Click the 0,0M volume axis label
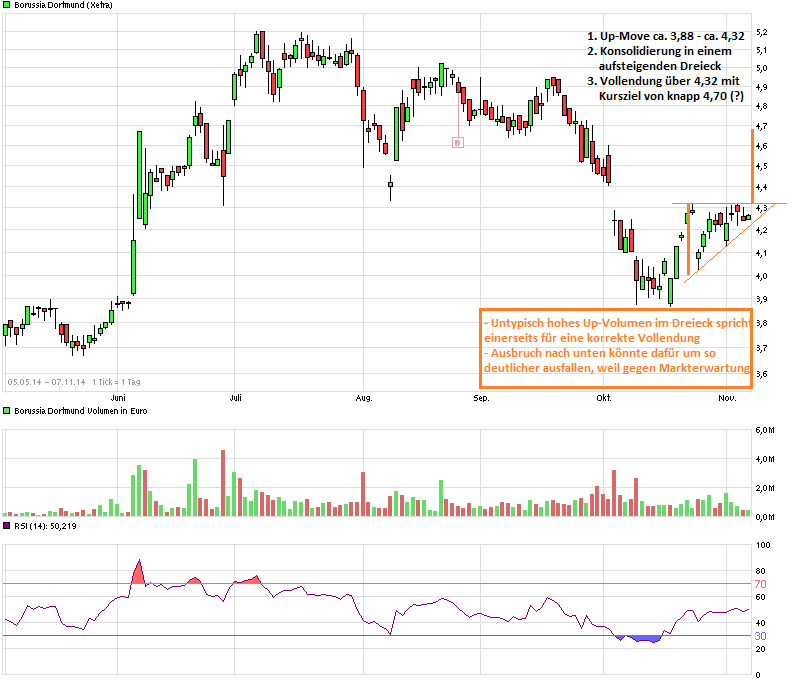 coord(765,517)
